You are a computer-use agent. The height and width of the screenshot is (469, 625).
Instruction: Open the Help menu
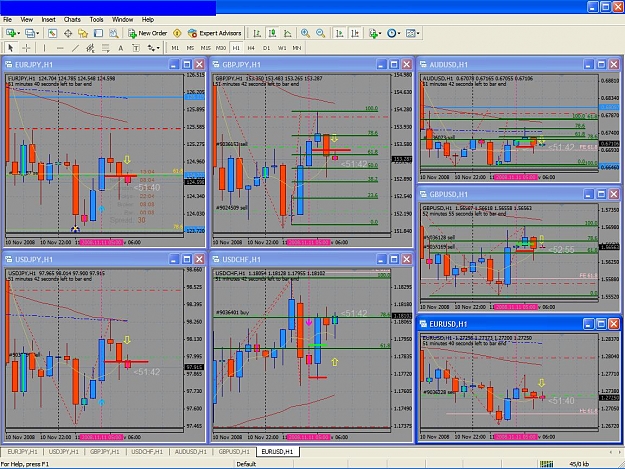(148, 20)
